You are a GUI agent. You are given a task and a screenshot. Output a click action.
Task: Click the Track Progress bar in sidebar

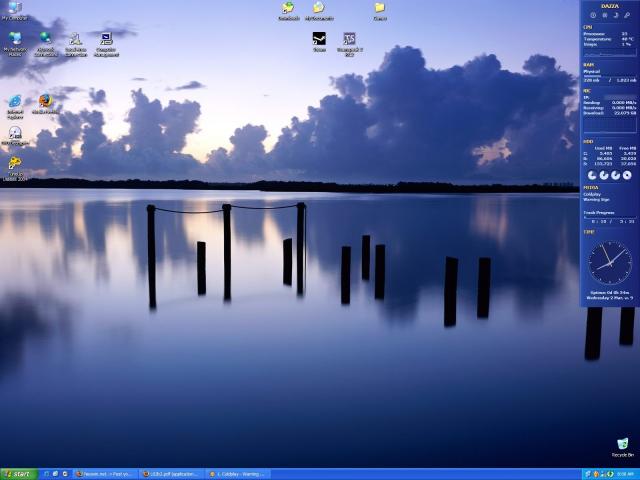[610, 218]
